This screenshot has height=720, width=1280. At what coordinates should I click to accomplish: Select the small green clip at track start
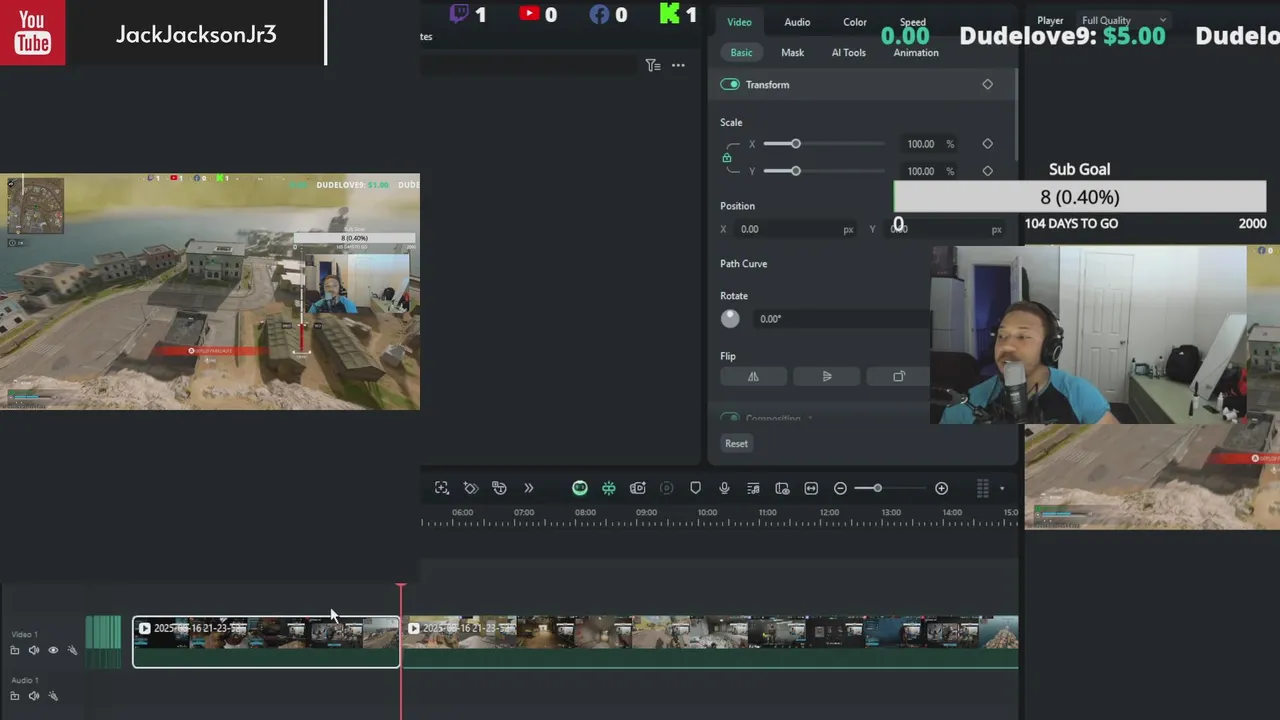[103, 641]
